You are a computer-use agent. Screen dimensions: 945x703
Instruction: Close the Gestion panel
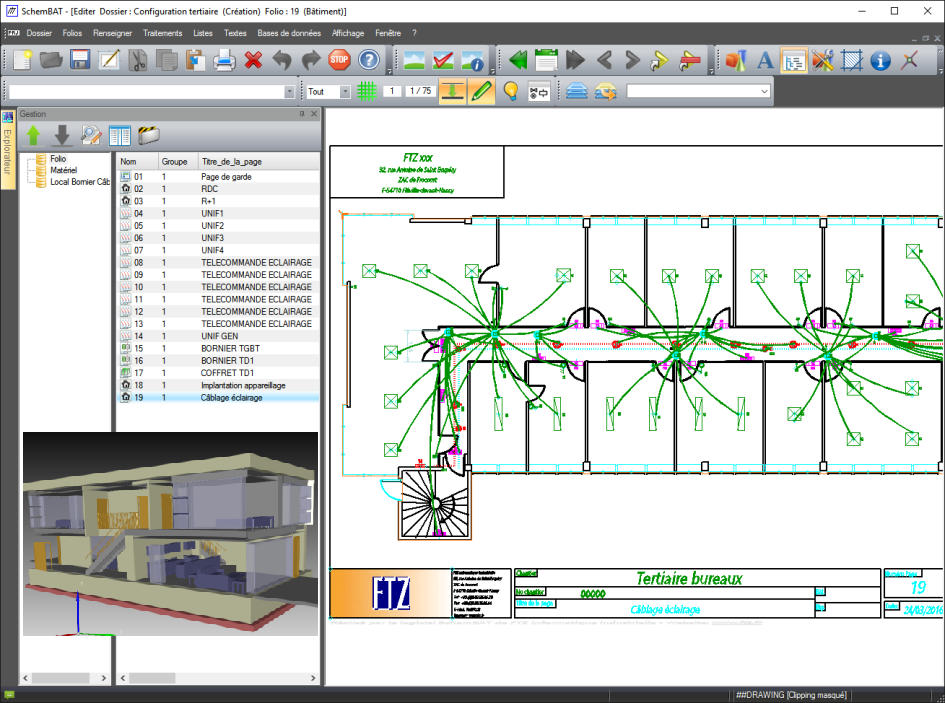(x=314, y=113)
